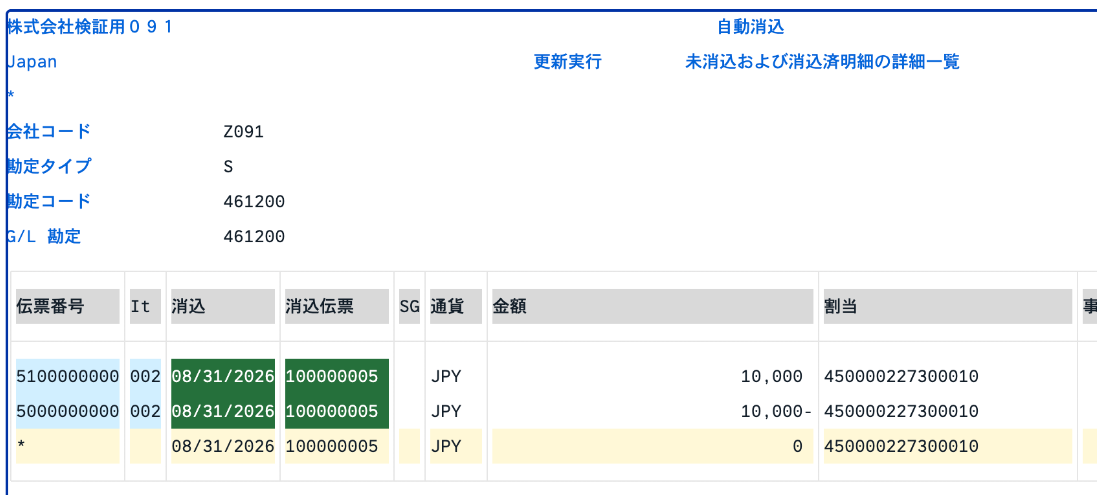Select 461200 next to 勘定コード
This screenshot has height=495, width=1097.
pyautogui.click(x=254, y=202)
